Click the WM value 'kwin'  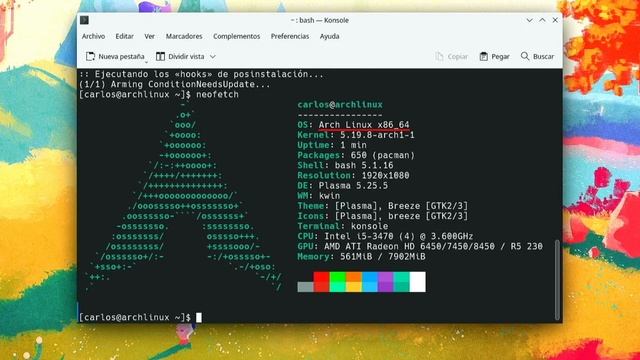[329, 196]
